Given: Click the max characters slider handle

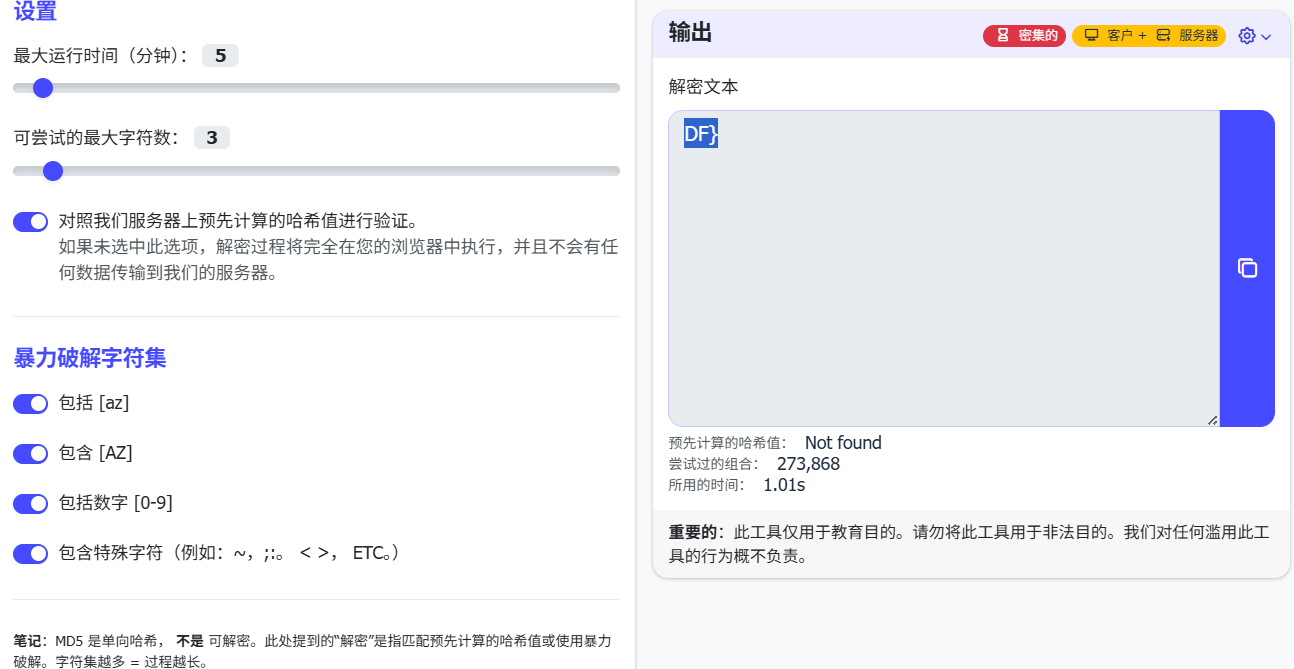Looking at the screenshot, I should pos(53,171).
